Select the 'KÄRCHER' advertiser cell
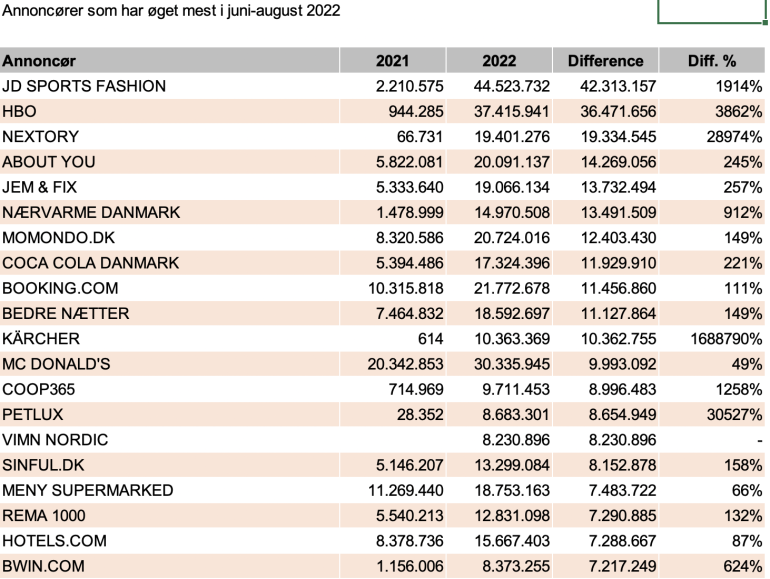The width and height of the screenshot is (770, 579). tap(169, 338)
